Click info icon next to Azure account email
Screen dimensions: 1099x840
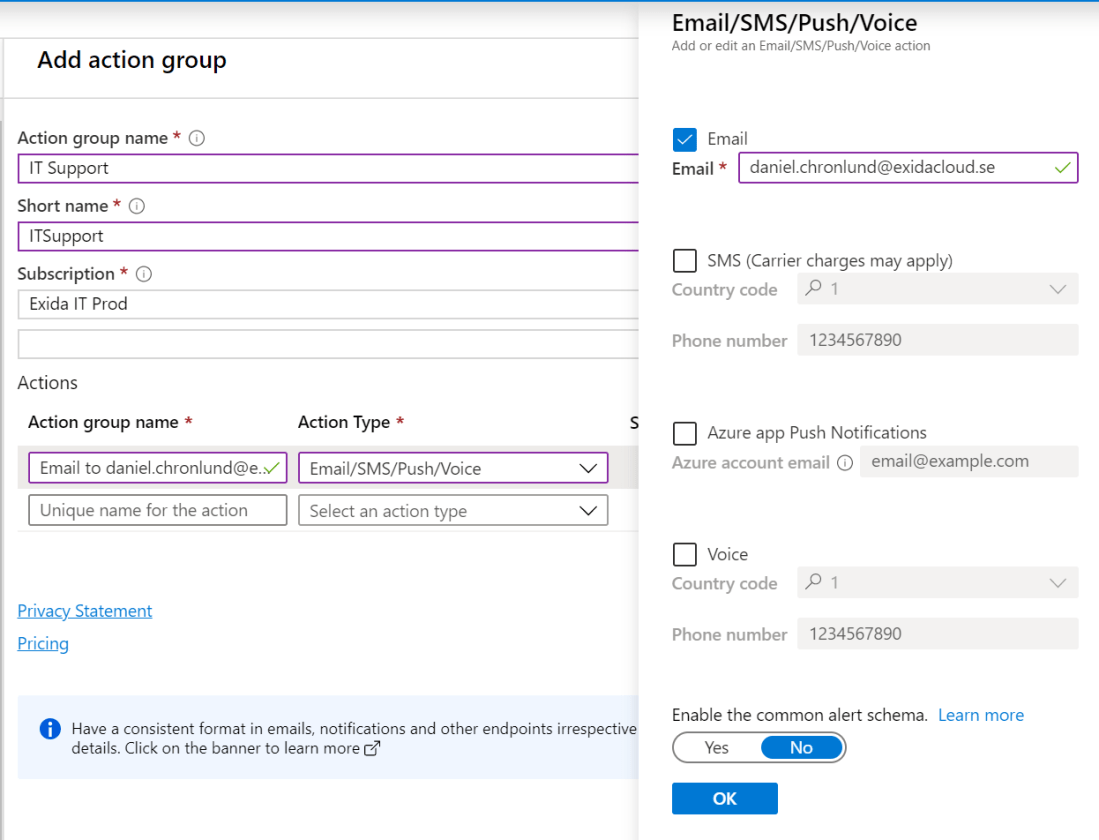point(845,463)
